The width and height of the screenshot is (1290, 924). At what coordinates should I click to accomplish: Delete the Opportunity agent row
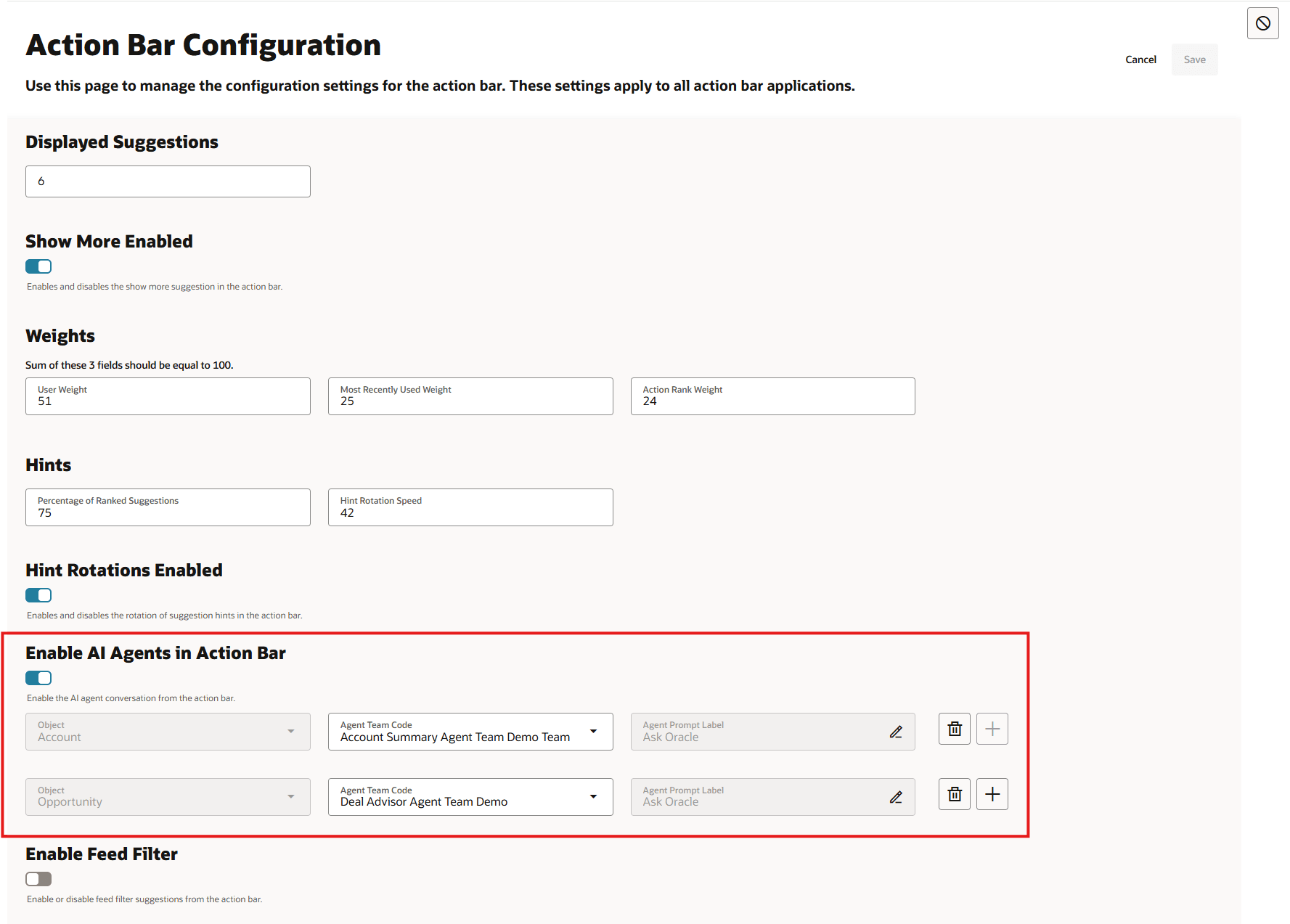[x=954, y=794]
